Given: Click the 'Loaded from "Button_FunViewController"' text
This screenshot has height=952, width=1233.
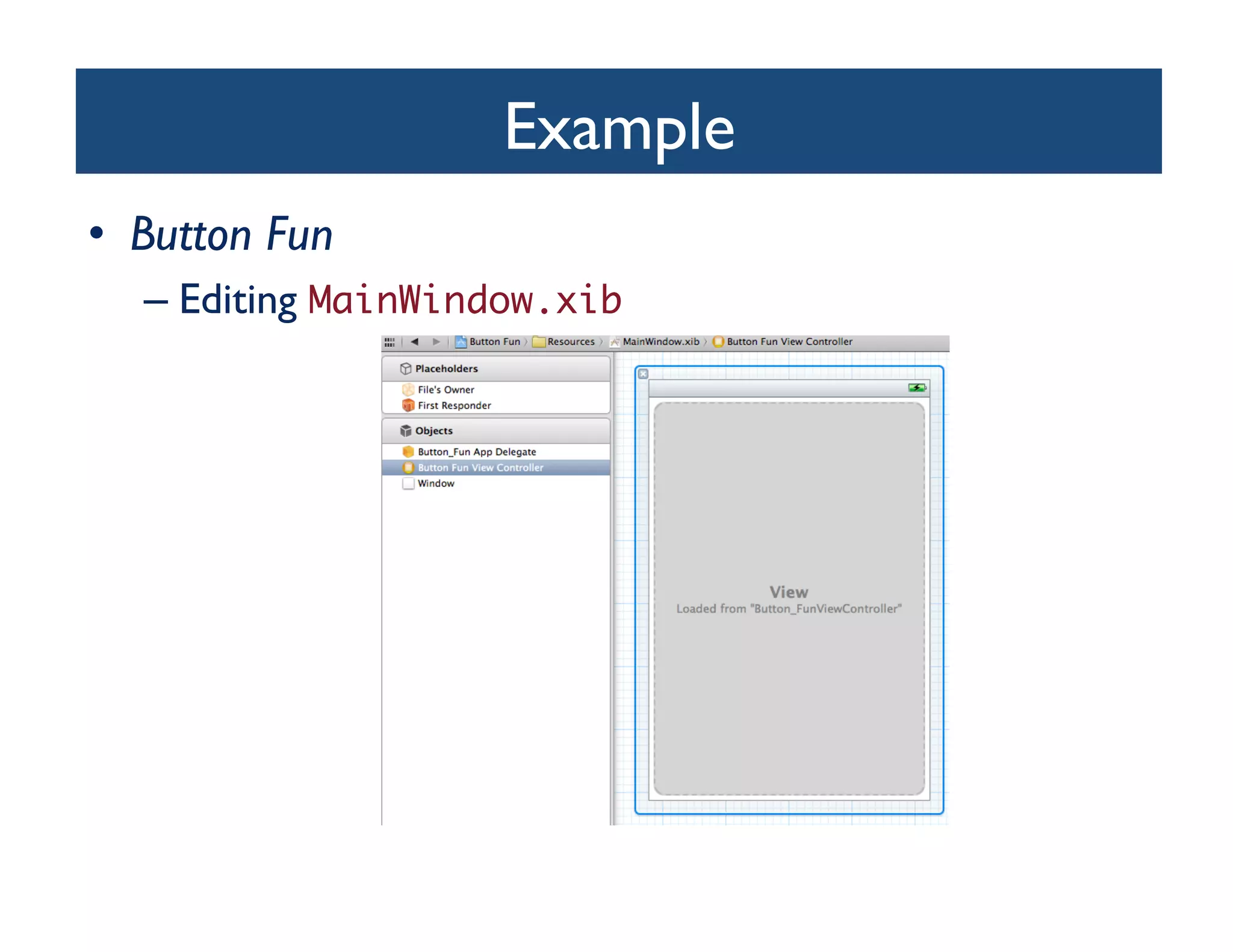Looking at the screenshot, I should pyautogui.click(x=789, y=609).
